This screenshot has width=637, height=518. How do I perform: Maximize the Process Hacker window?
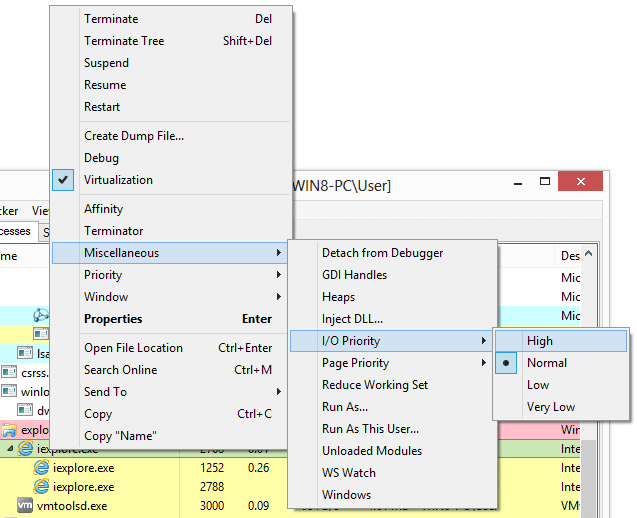(x=545, y=182)
